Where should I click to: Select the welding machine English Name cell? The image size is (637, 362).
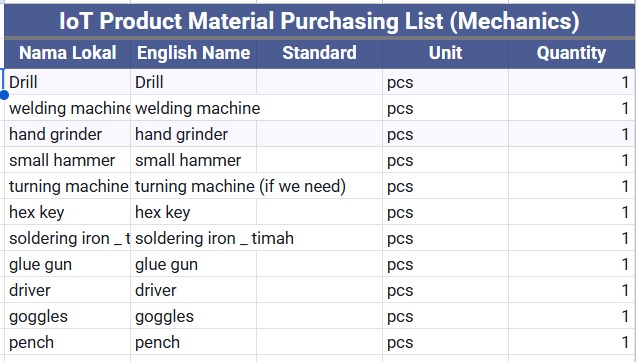[x=193, y=108]
